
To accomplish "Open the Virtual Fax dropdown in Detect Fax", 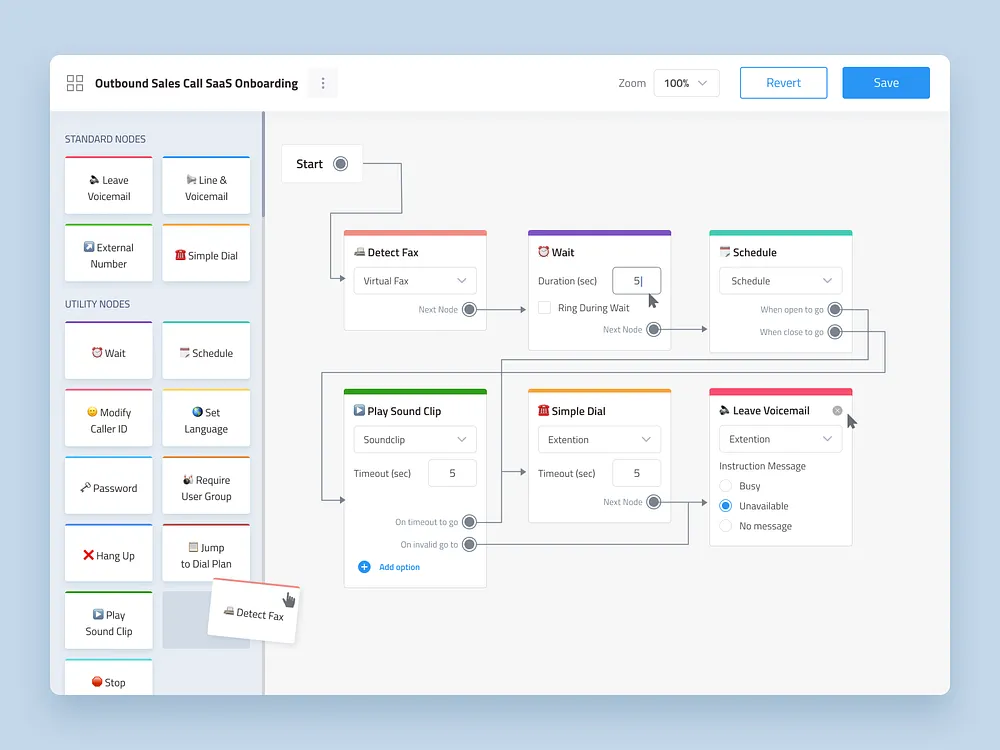I will pos(414,281).
